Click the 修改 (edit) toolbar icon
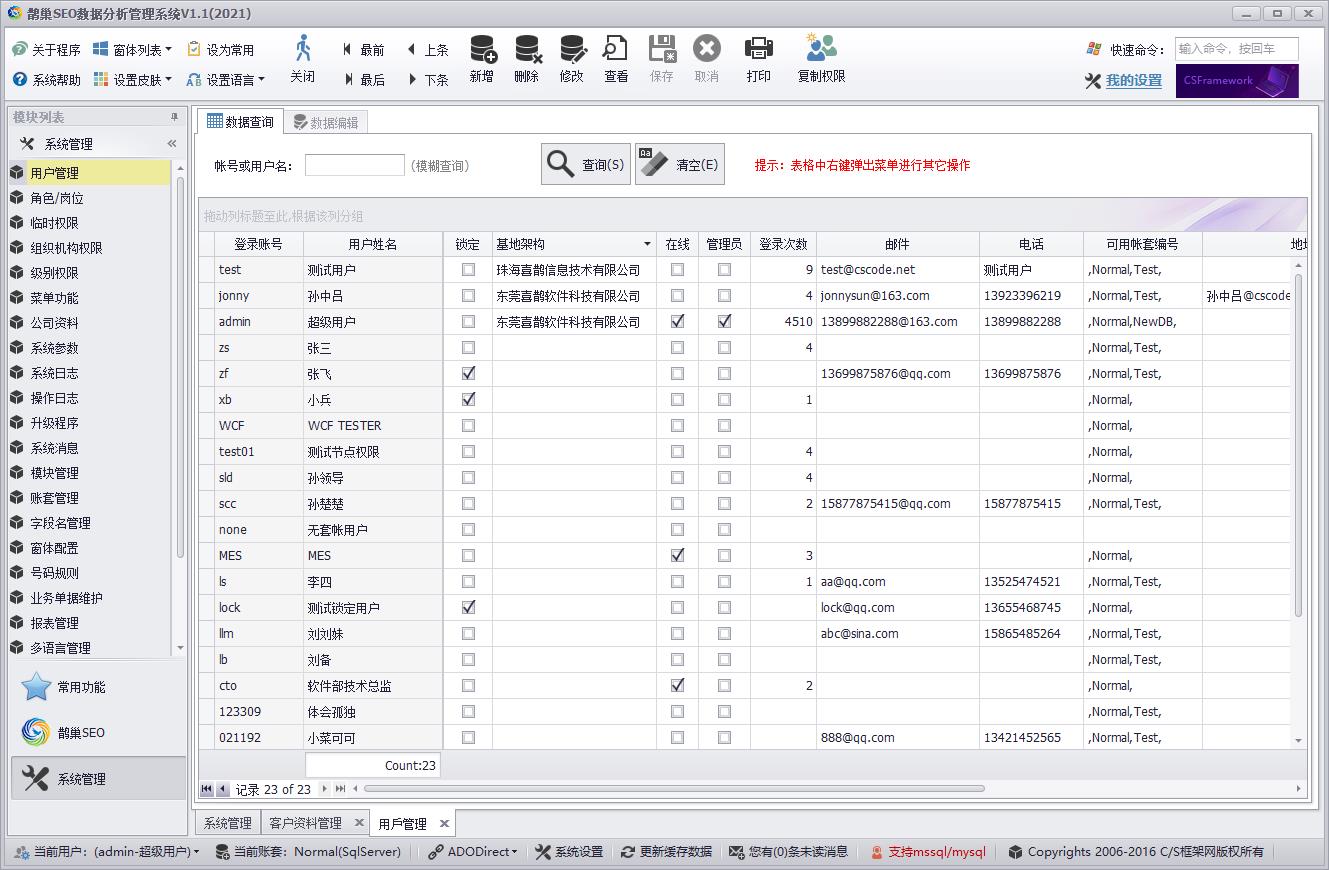The image size is (1329, 870). pos(572,50)
